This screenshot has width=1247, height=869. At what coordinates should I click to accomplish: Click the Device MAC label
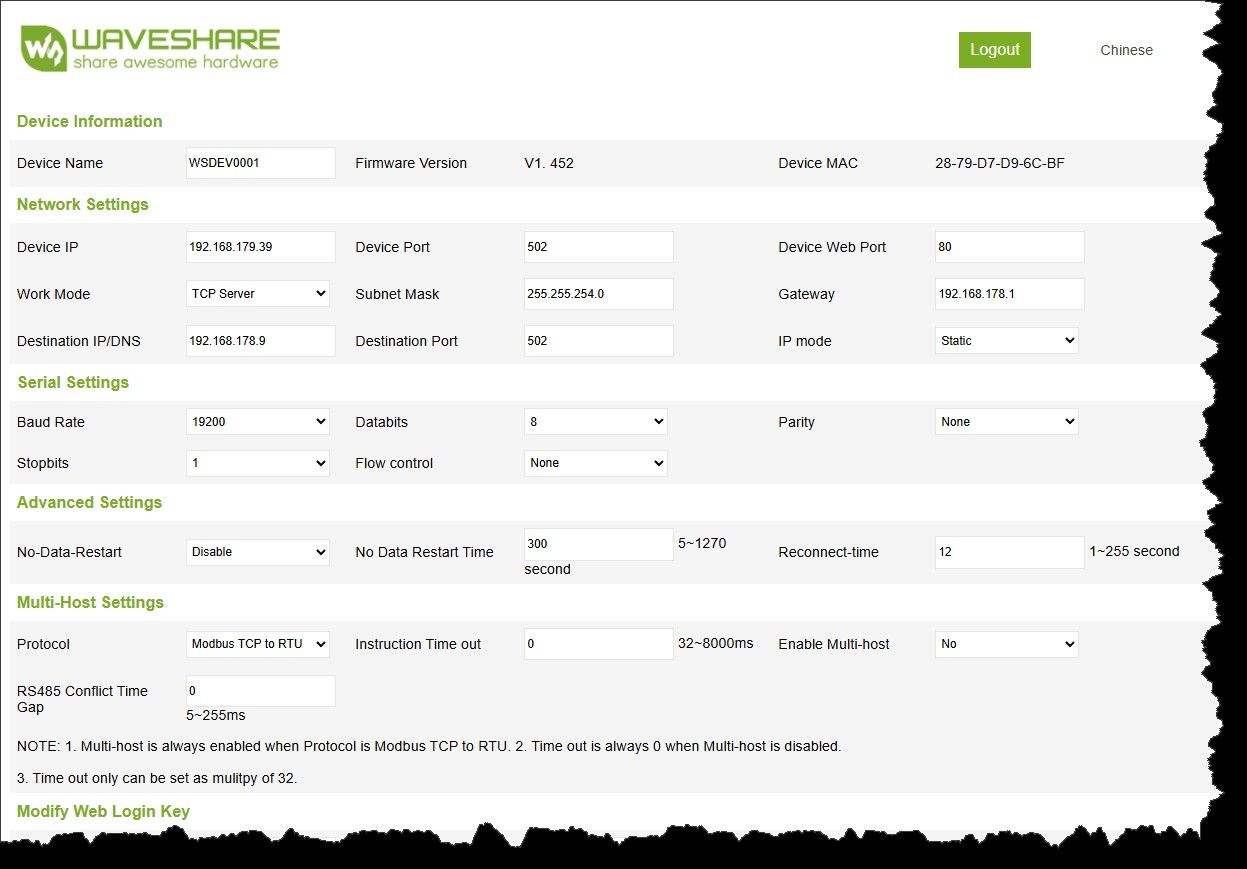[818, 163]
